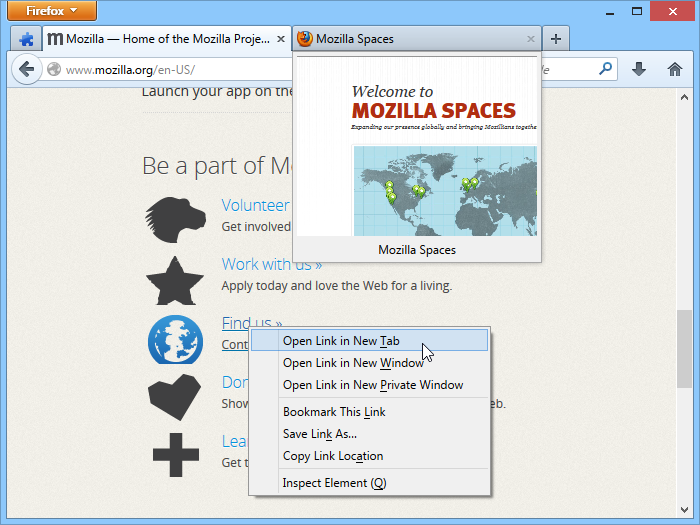Click the plus cross icon

tap(175, 455)
